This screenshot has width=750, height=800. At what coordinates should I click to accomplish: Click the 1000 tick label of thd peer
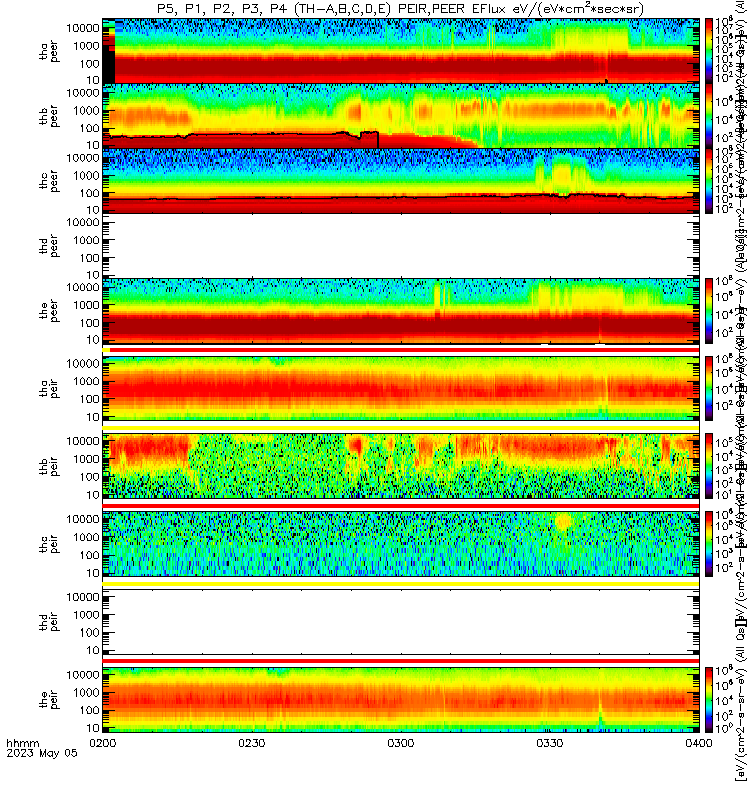[x=86, y=240]
